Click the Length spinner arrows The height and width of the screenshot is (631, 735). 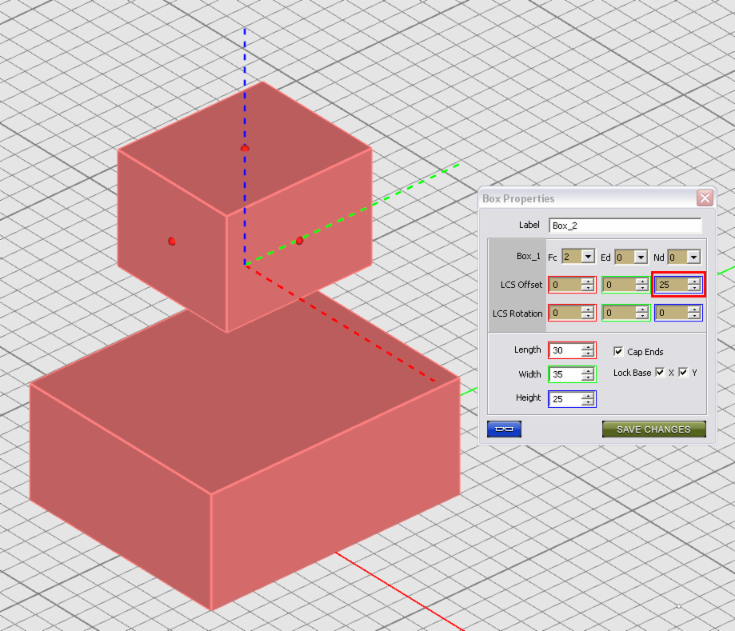click(x=588, y=350)
